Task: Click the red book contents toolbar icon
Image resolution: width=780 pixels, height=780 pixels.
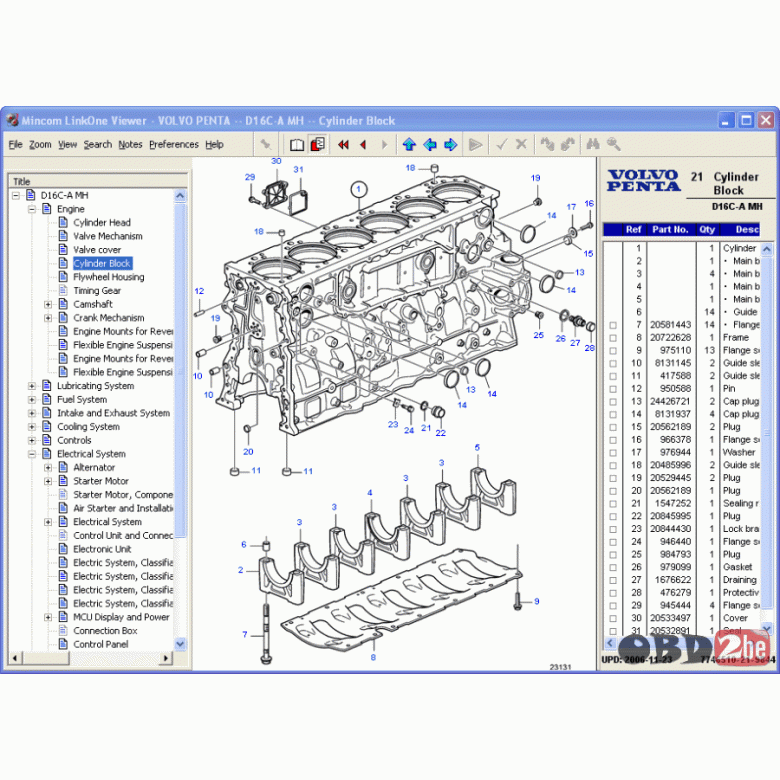Action: [x=317, y=145]
